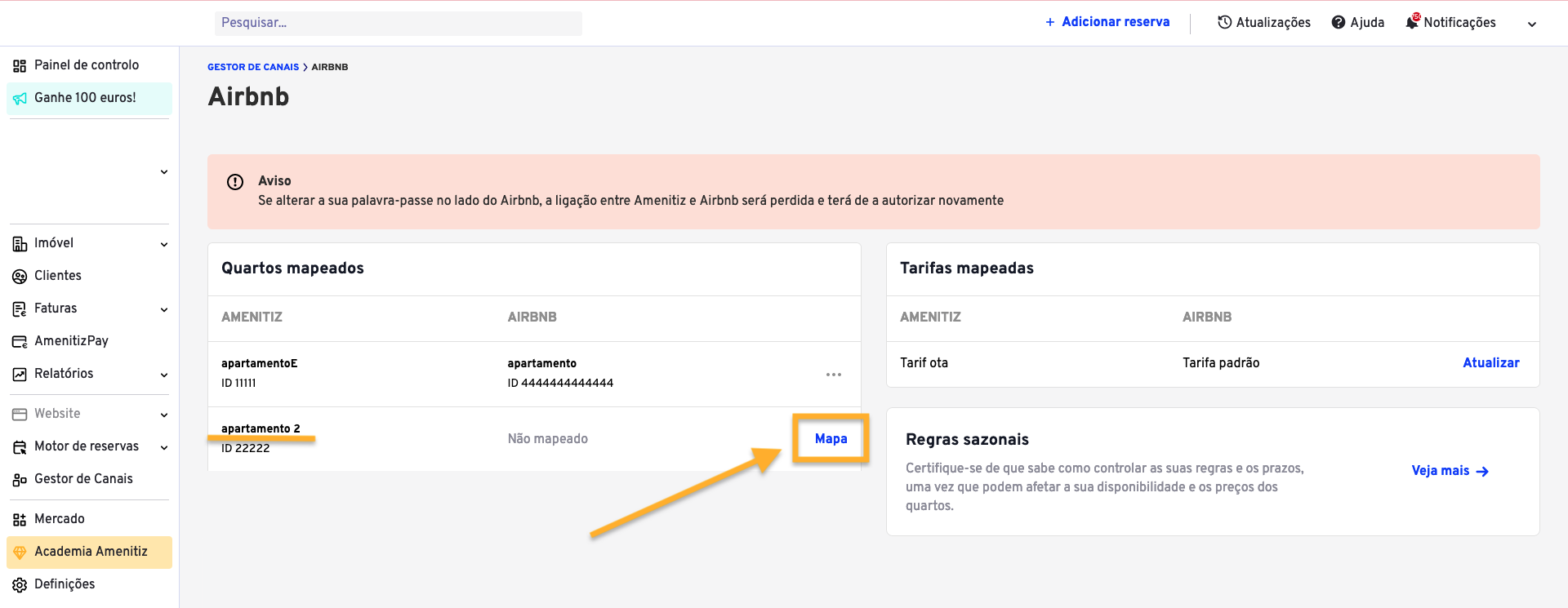View Notificações in the top bar
Screen dimensions: 1568x608
[1459, 23]
